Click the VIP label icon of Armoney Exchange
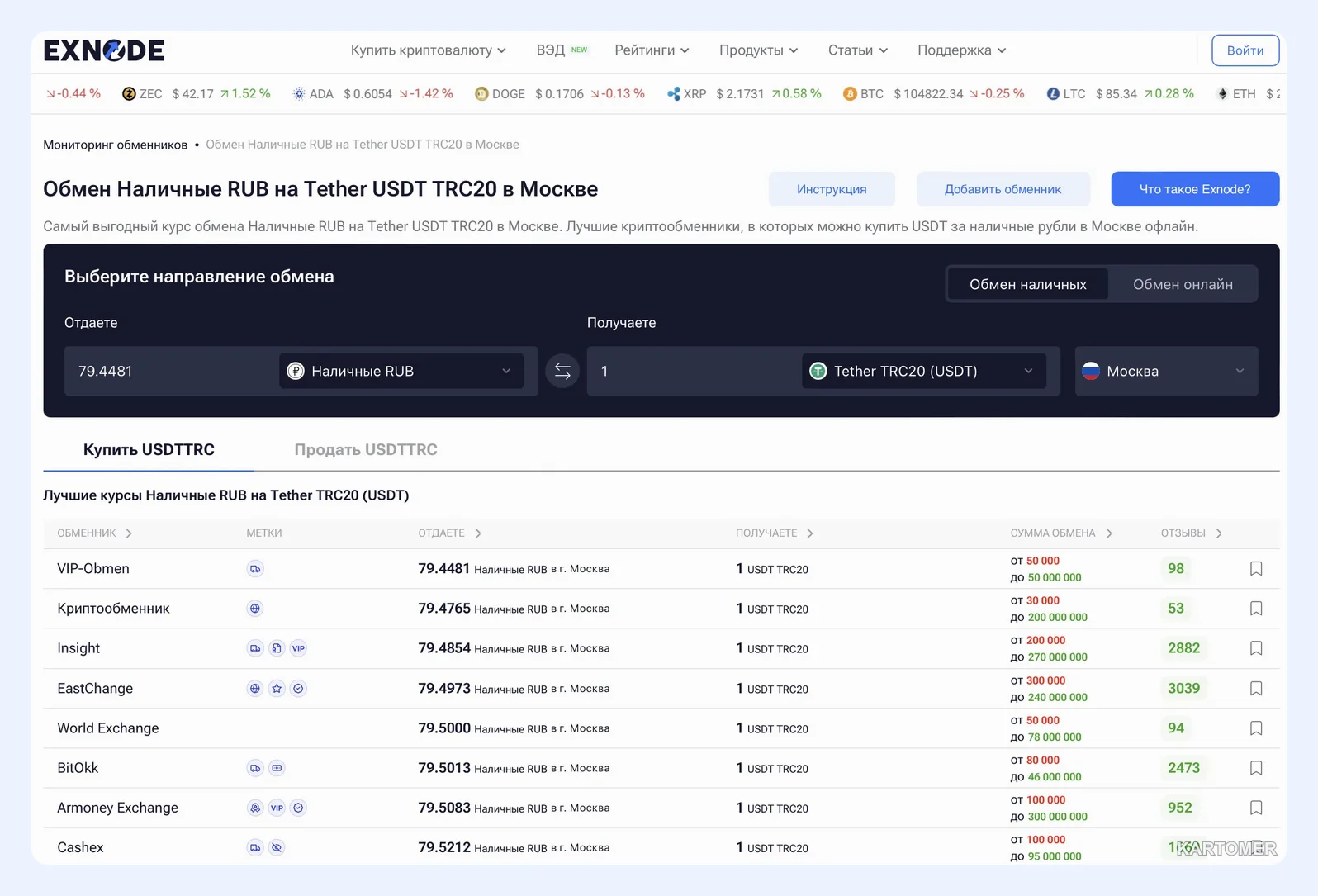This screenshot has height=896, width=1318. coord(277,808)
